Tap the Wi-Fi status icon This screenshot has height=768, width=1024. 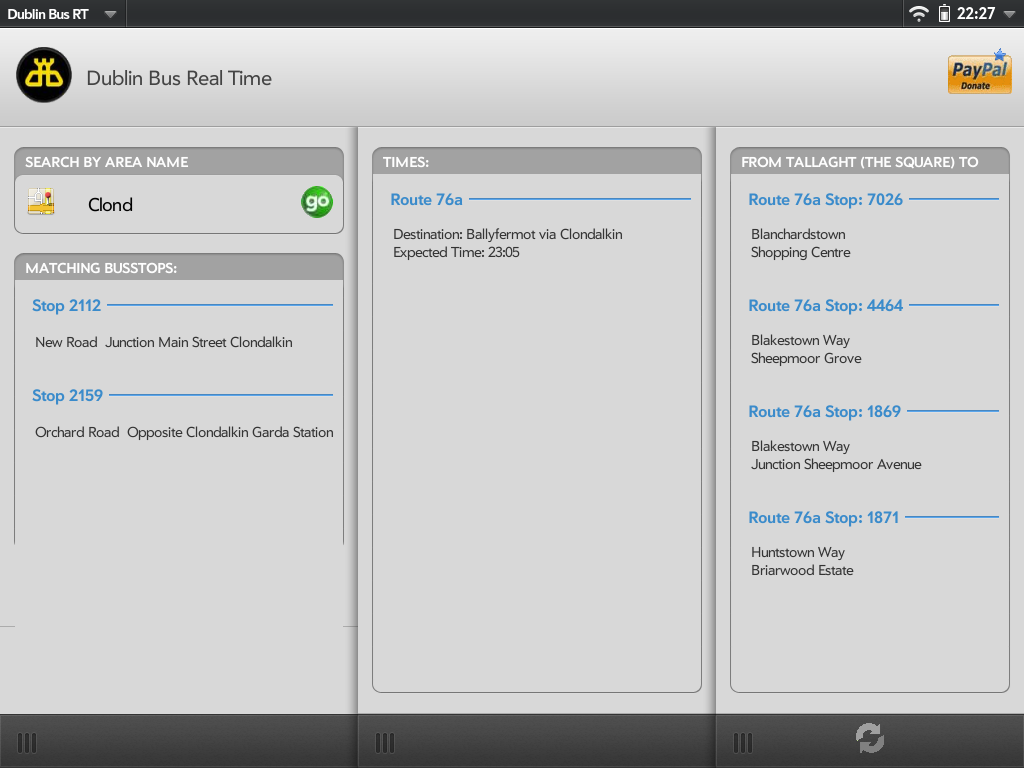(x=918, y=13)
